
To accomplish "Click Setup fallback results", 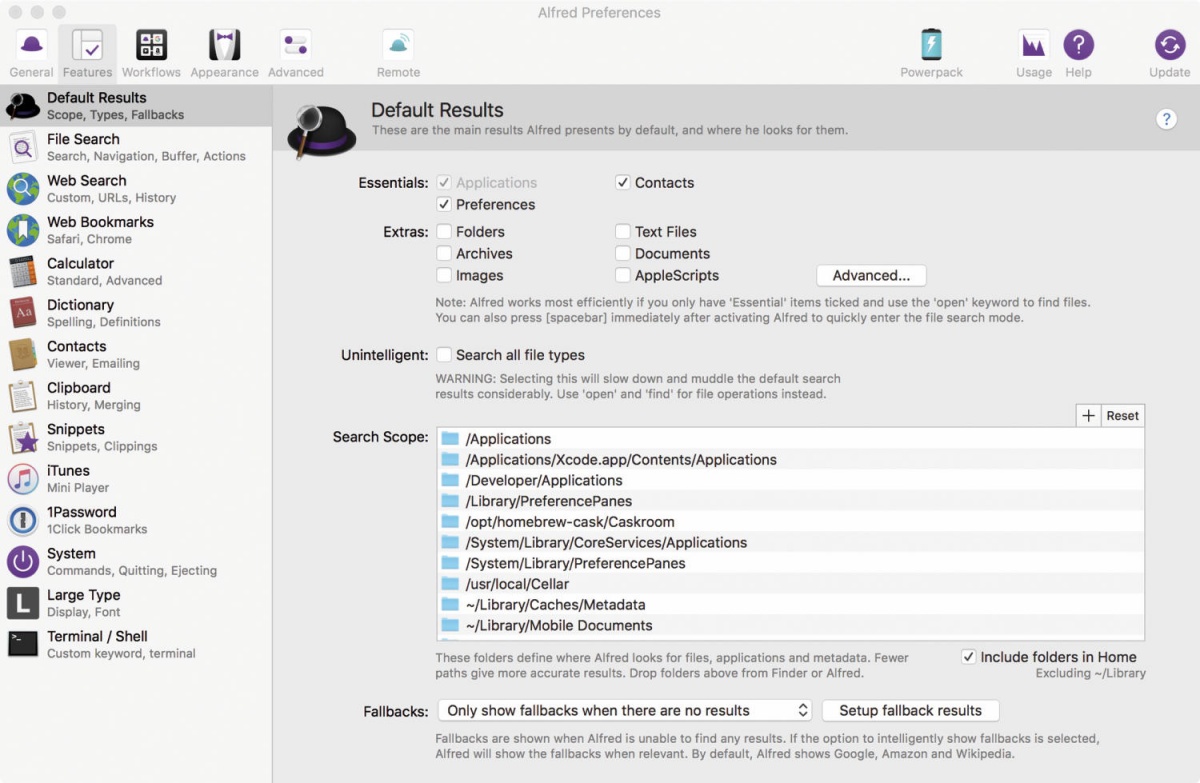I will [910, 710].
